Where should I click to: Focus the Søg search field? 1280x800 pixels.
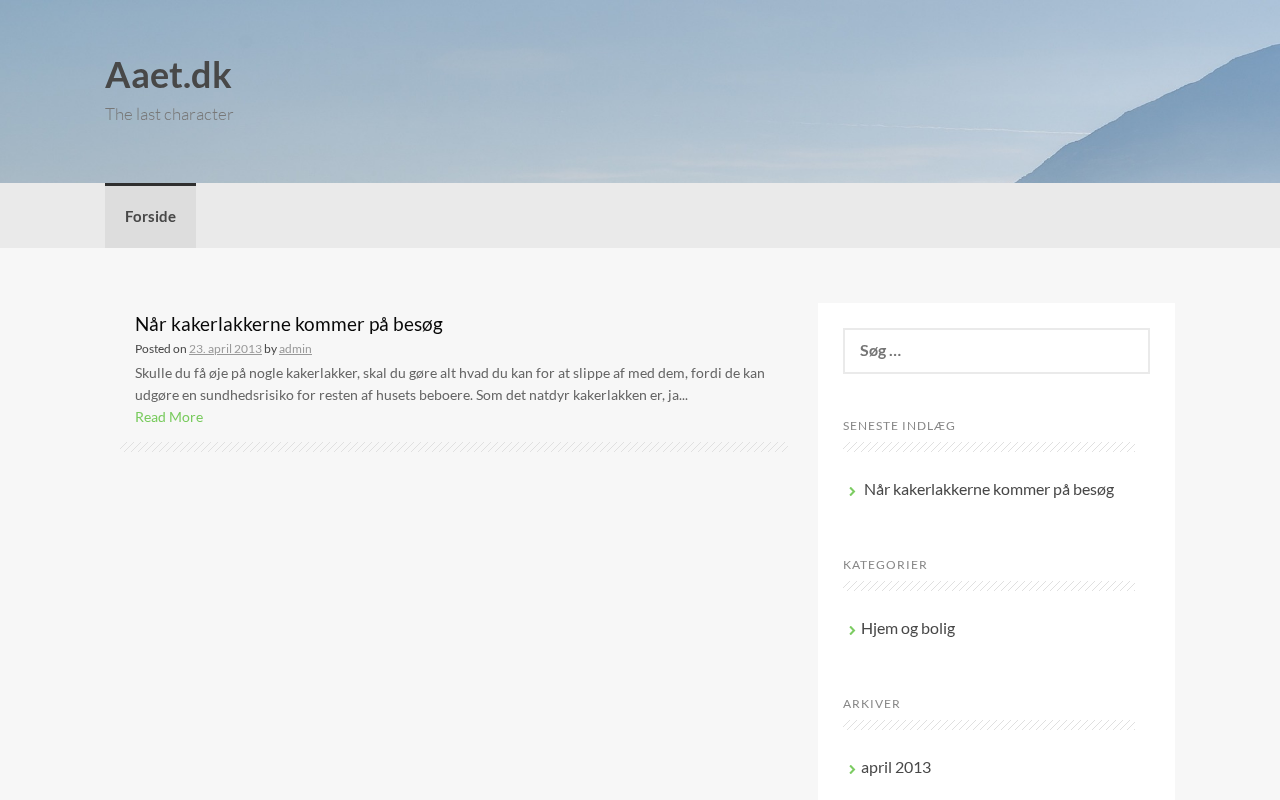[x=996, y=351]
